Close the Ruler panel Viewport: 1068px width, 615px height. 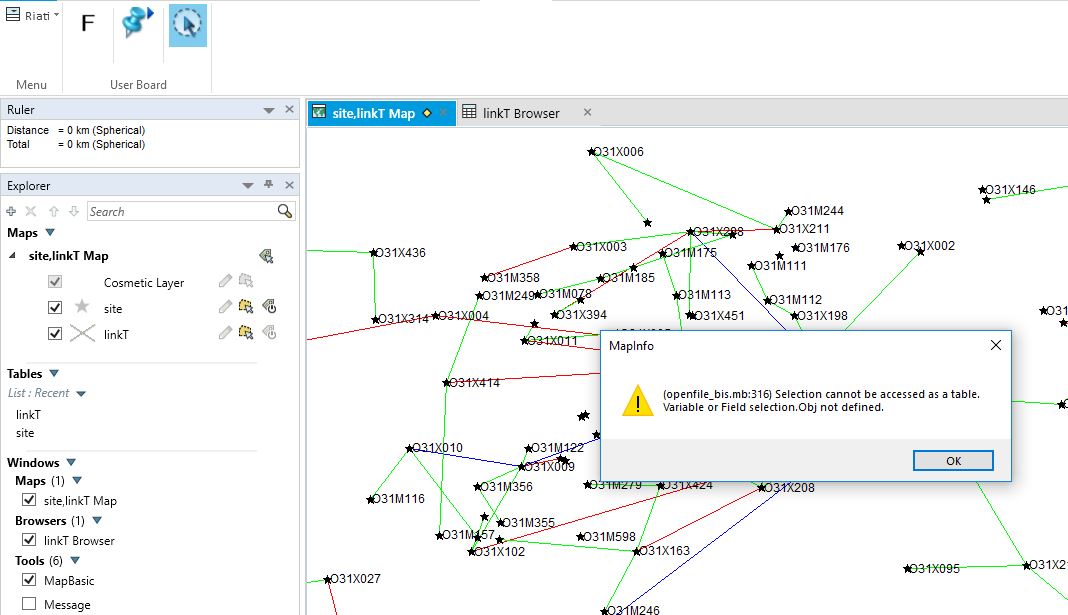(x=289, y=110)
